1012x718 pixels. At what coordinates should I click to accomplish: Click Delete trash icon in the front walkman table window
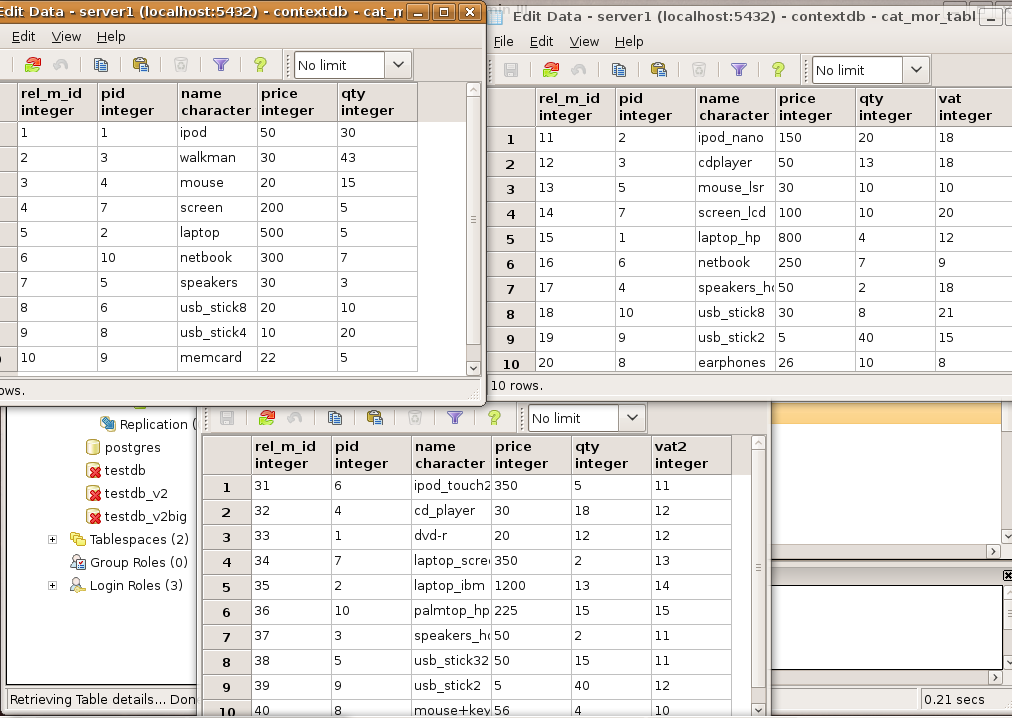(181, 65)
